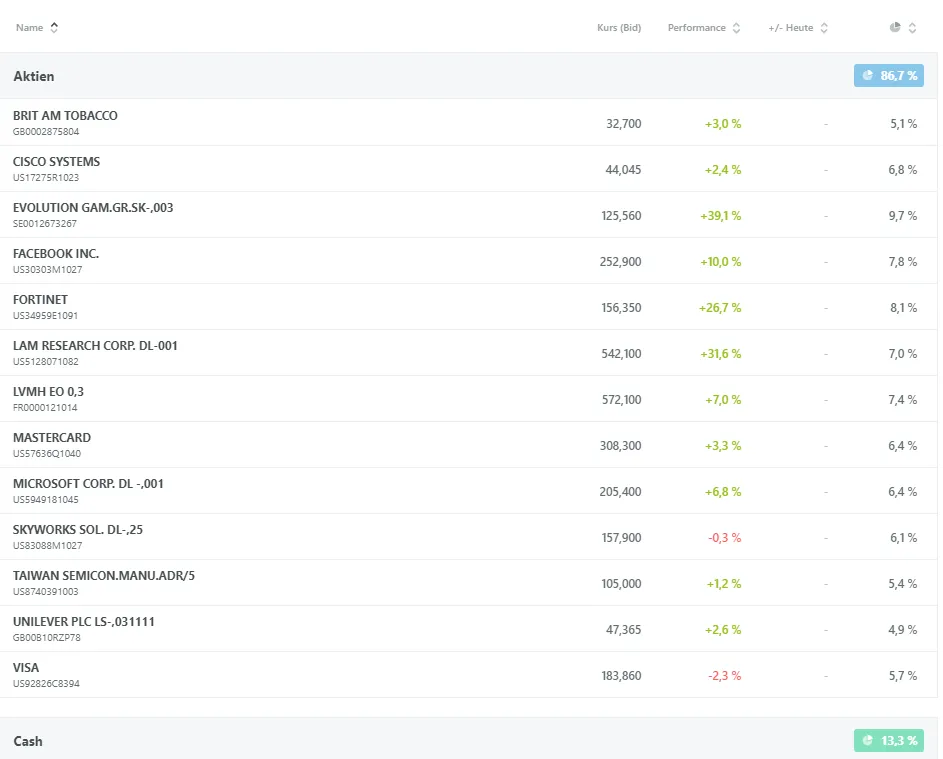Click ISIN US34959E1091

tap(45, 316)
